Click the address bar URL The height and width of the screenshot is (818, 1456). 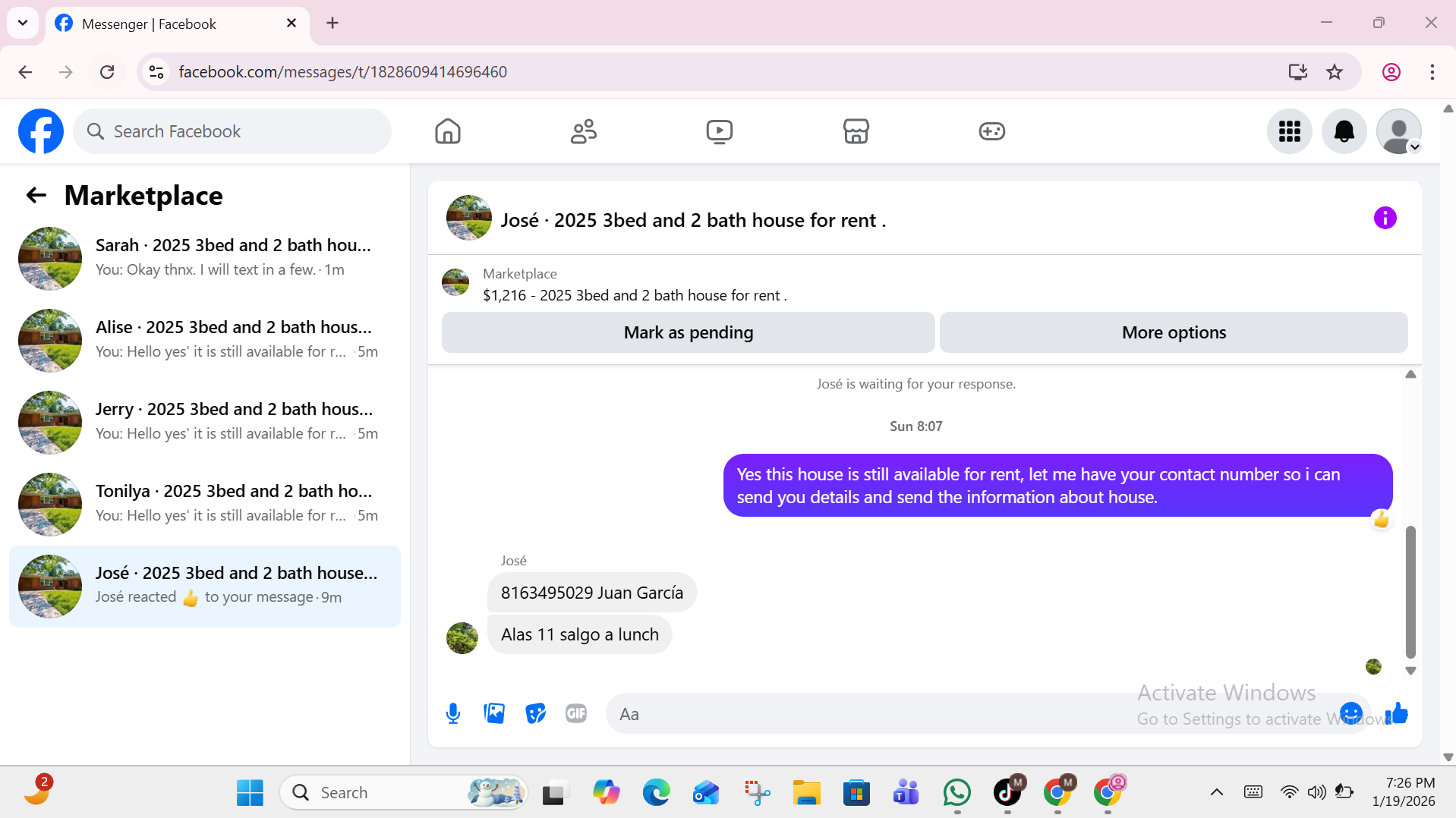pyautogui.click(x=342, y=72)
